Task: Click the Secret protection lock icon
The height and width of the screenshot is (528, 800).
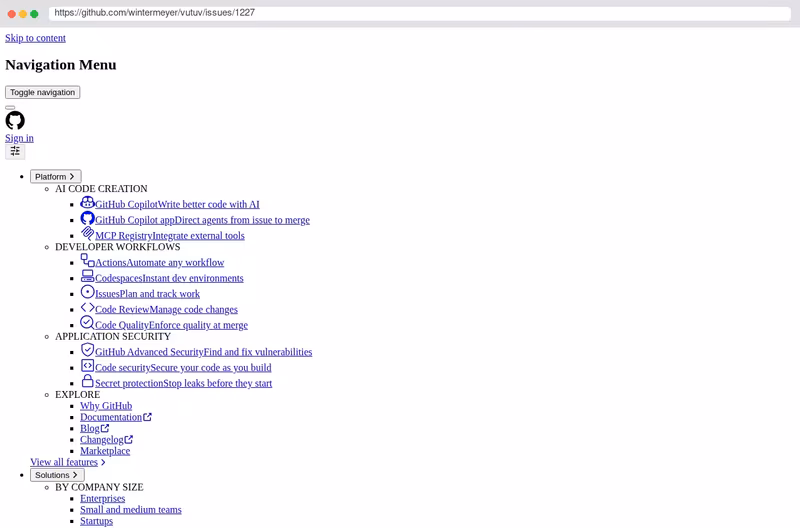Action: 87,381
